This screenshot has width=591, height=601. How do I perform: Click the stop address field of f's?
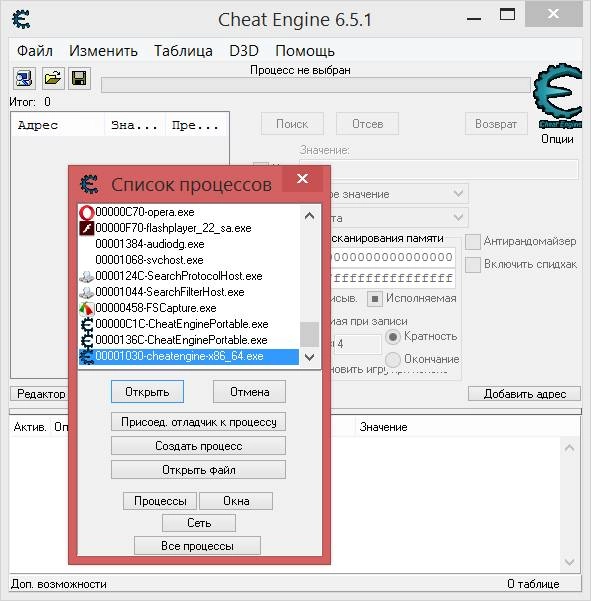[x=393, y=278]
